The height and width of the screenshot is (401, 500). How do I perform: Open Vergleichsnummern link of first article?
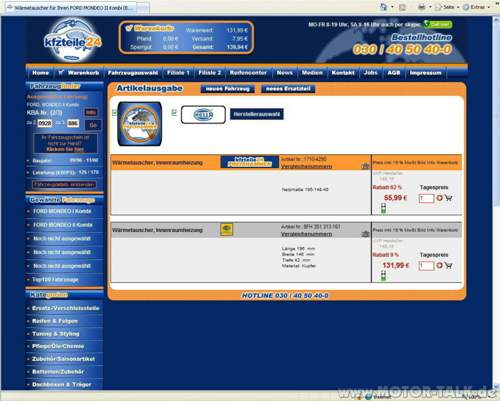coord(306,166)
